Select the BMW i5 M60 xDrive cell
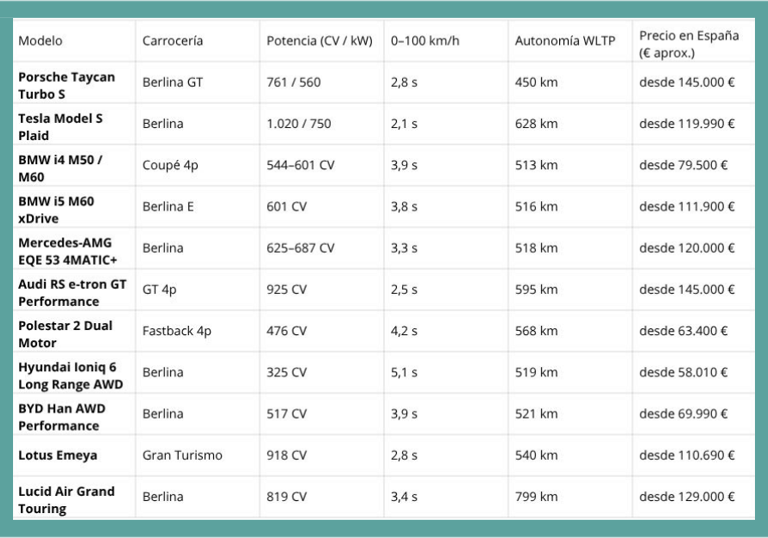This screenshot has width=768, height=538. click(56, 209)
